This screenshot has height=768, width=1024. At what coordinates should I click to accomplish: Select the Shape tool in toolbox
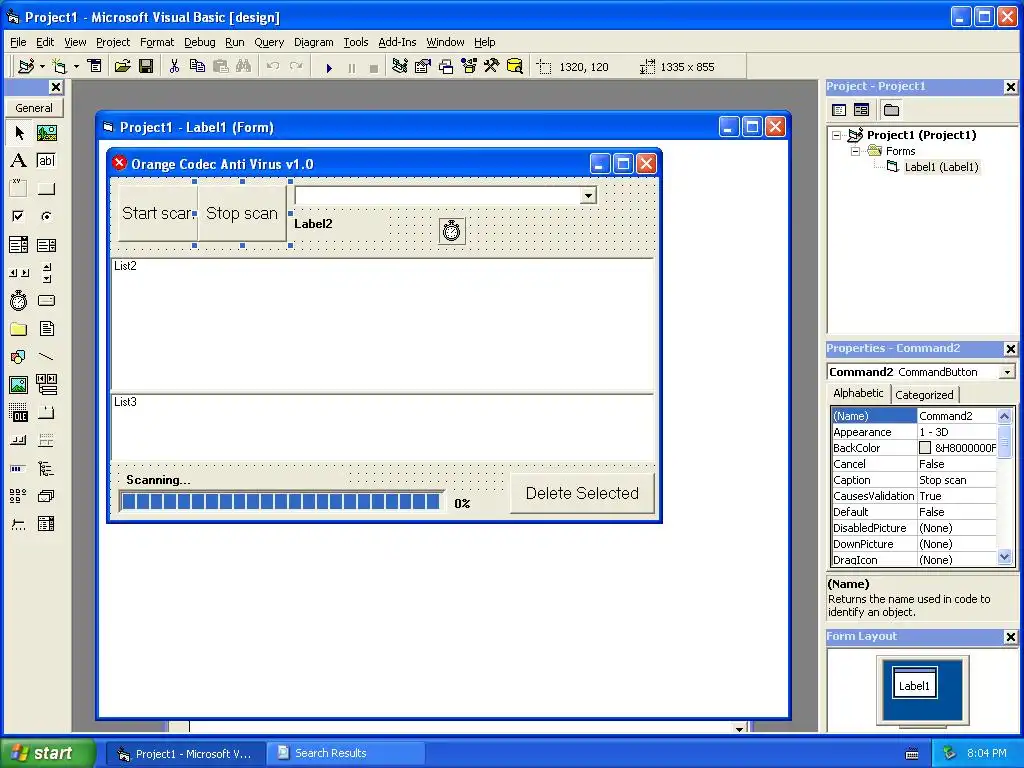pyautogui.click(x=19, y=357)
